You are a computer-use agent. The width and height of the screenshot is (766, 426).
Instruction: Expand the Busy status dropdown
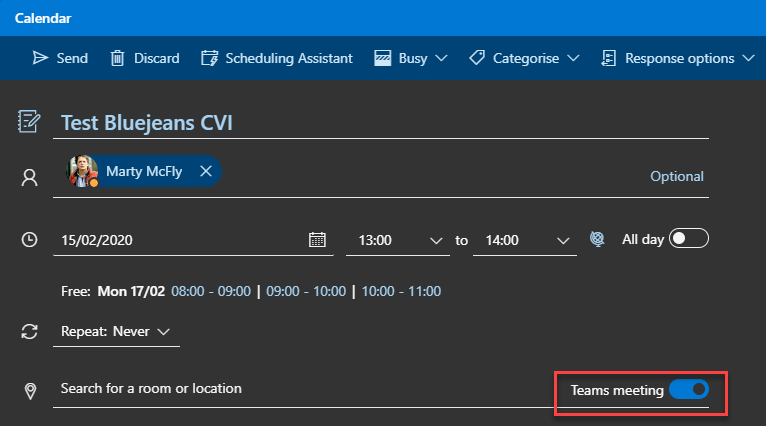[411, 58]
